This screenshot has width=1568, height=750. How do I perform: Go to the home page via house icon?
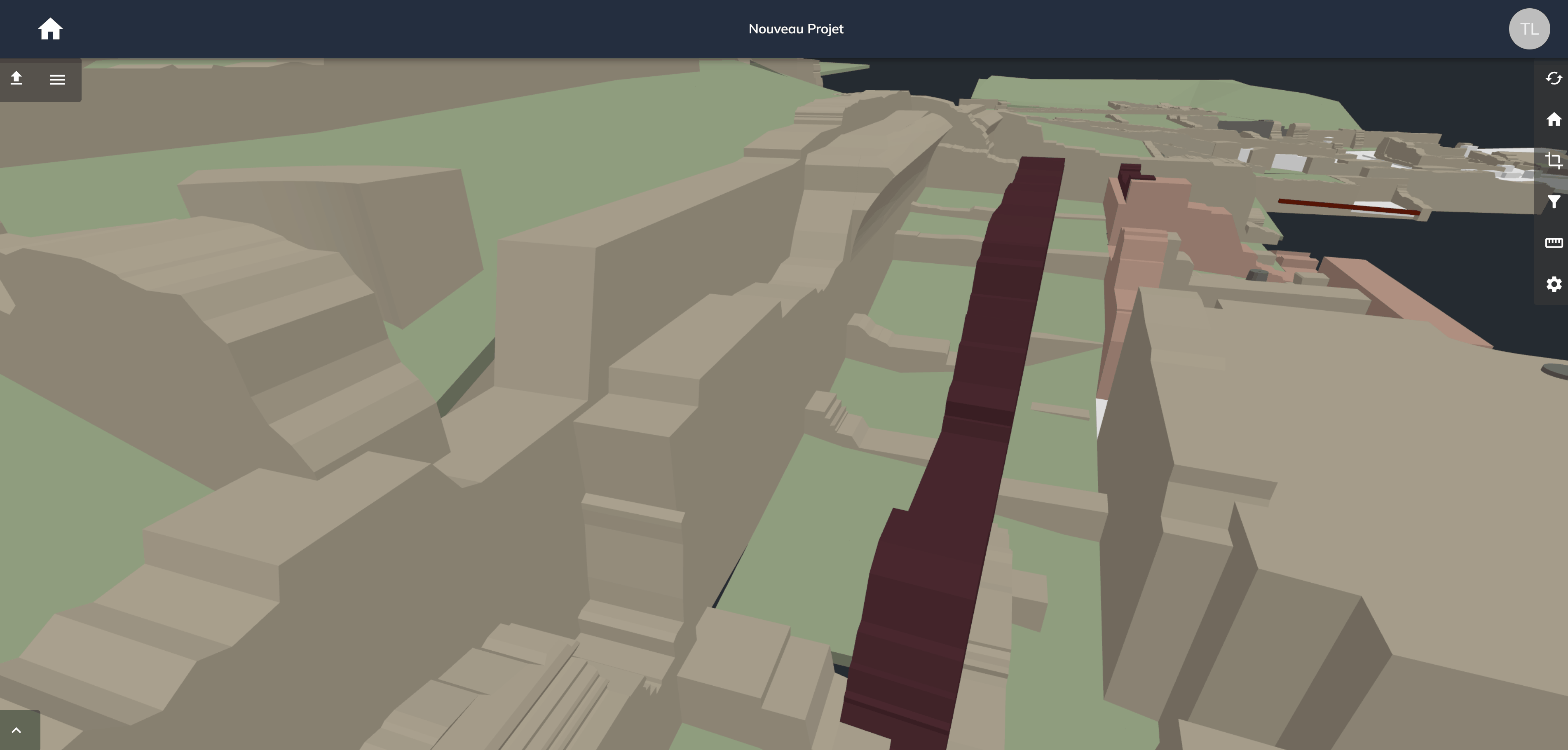tap(50, 28)
